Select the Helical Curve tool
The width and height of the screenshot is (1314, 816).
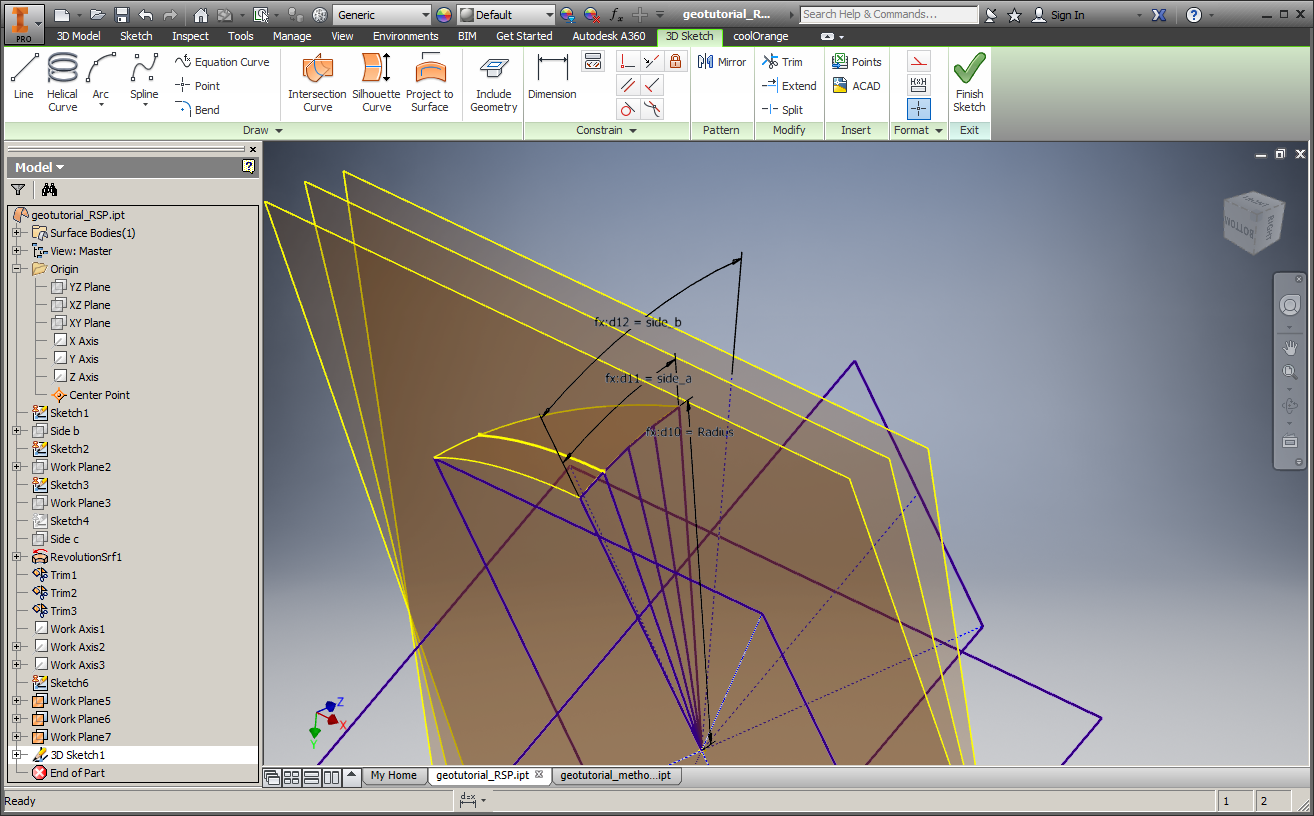tap(62, 83)
